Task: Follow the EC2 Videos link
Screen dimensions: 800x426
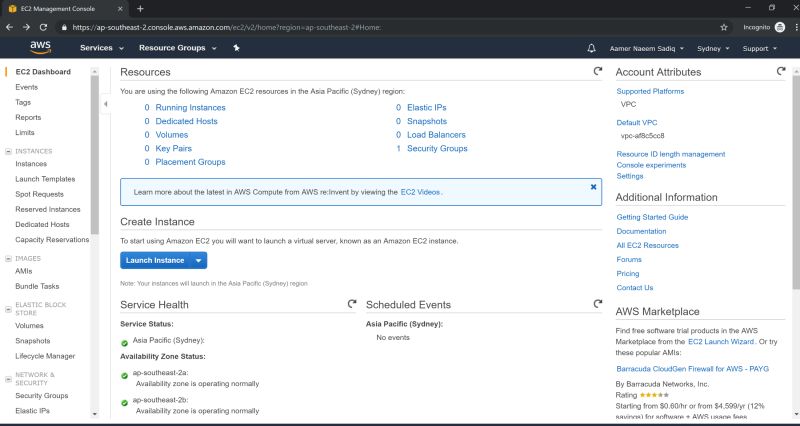Action: click(420, 192)
